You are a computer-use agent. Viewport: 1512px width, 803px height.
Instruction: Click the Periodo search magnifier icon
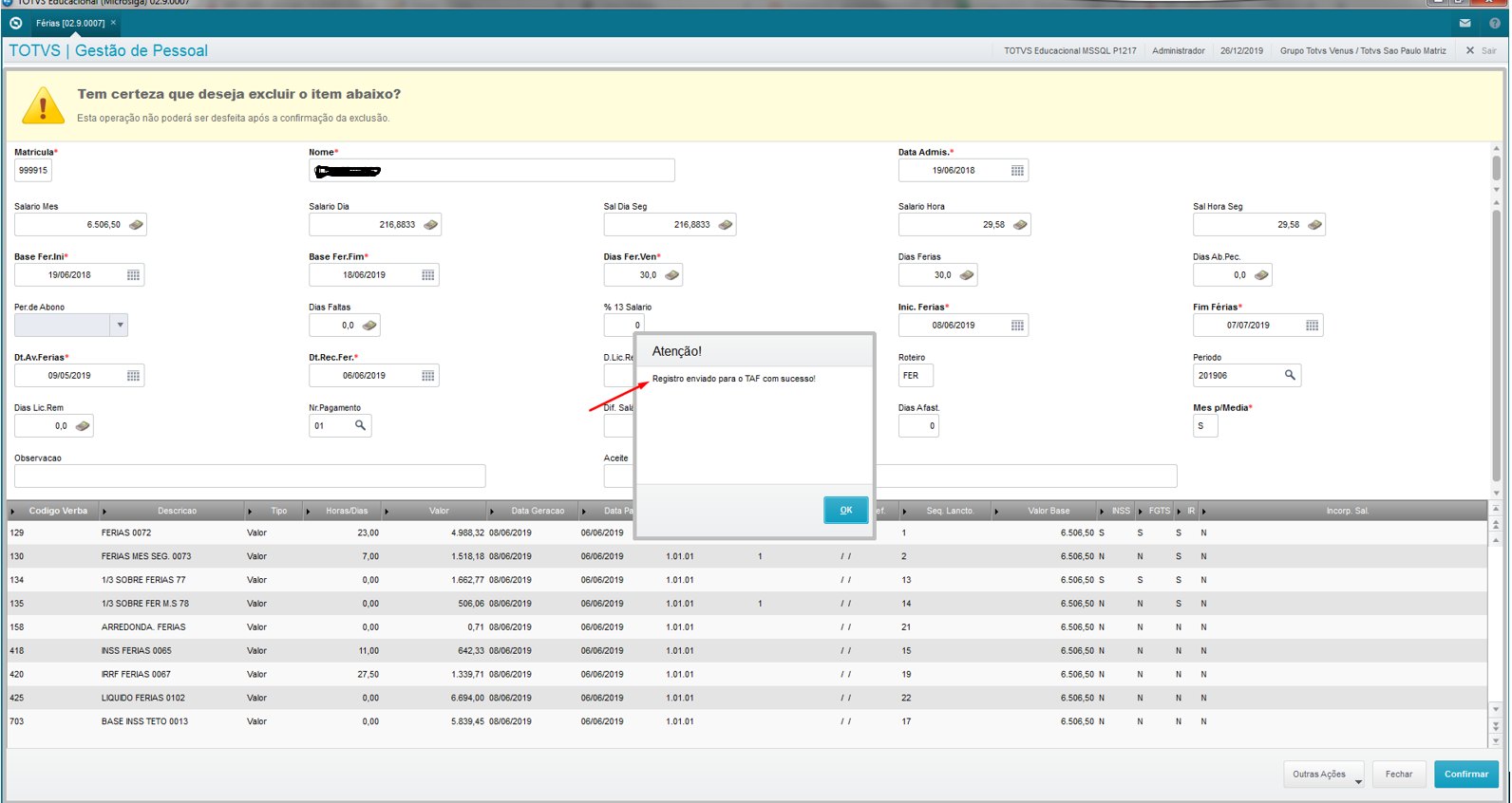tap(1290, 375)
